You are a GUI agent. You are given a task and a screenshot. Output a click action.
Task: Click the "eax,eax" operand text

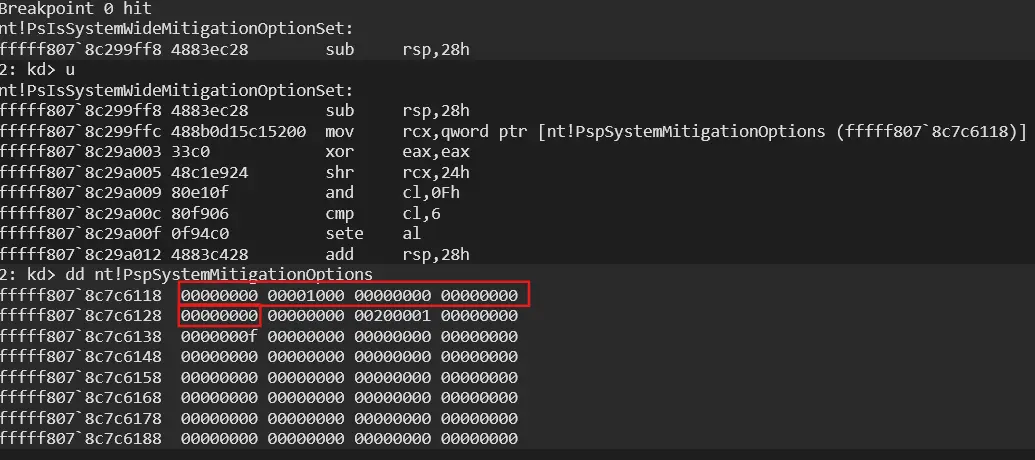pyautogui.click(x=432, y=151)
